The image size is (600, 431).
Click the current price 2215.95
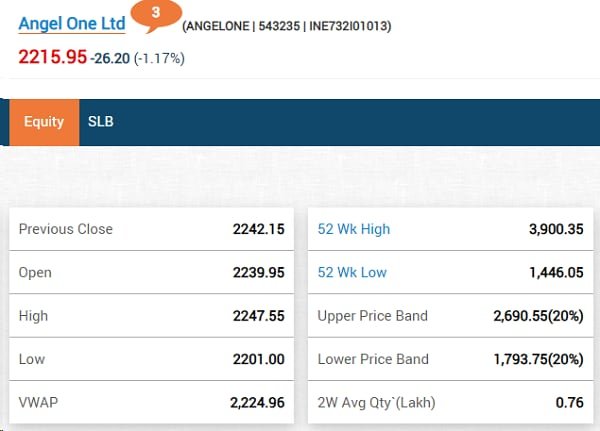coord(52,56)
